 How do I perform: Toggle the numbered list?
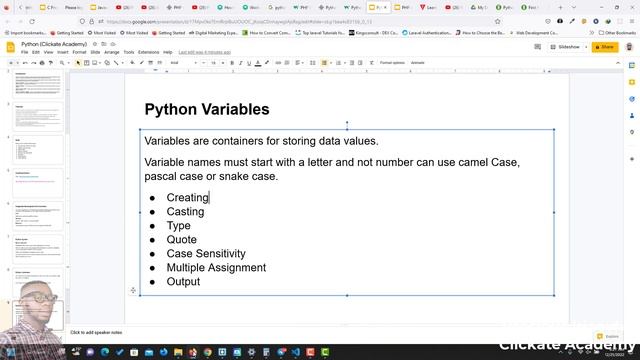coord(338,63)
